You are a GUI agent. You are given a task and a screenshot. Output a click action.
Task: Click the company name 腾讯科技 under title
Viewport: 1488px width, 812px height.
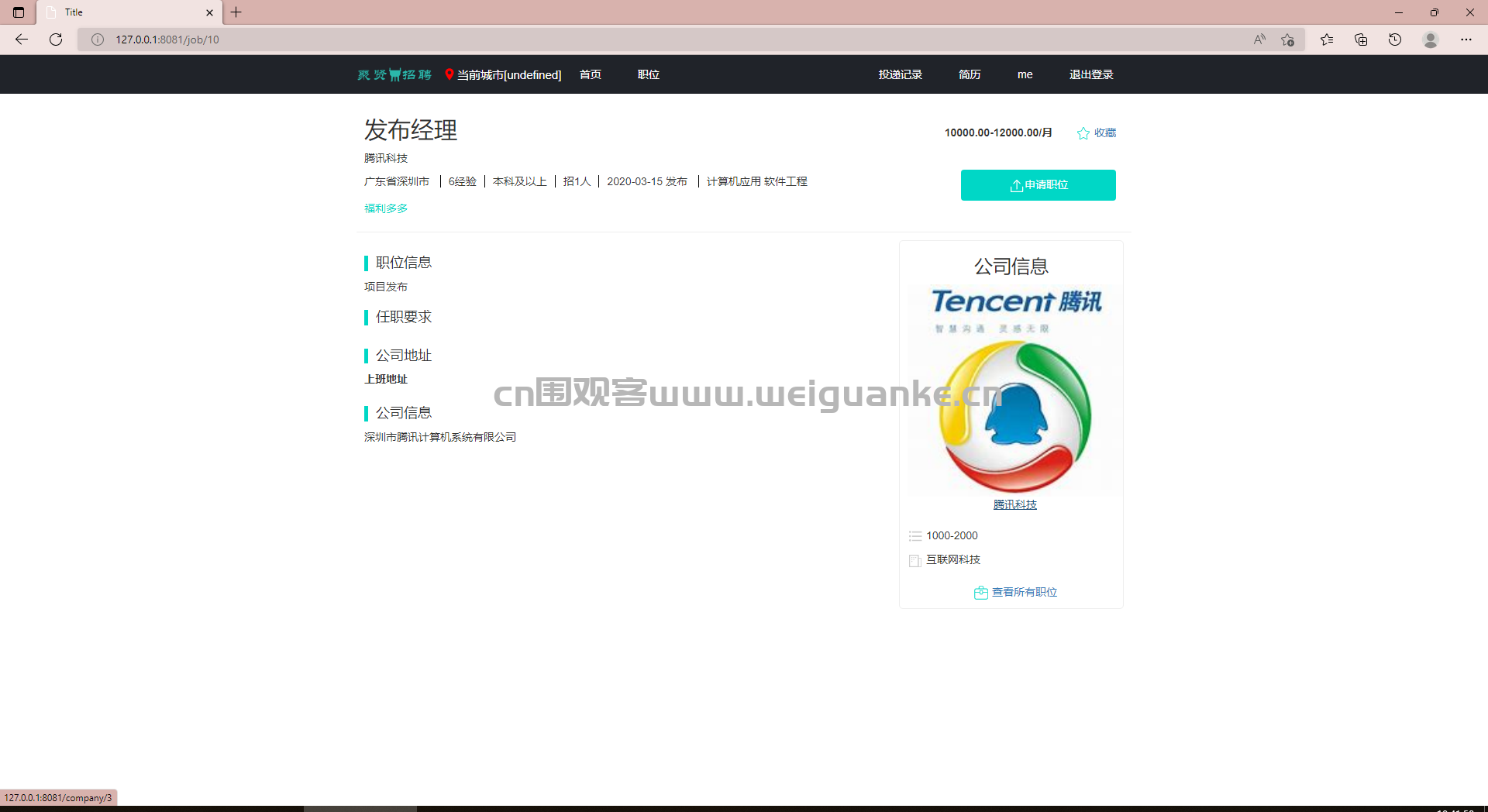[386, 158]
